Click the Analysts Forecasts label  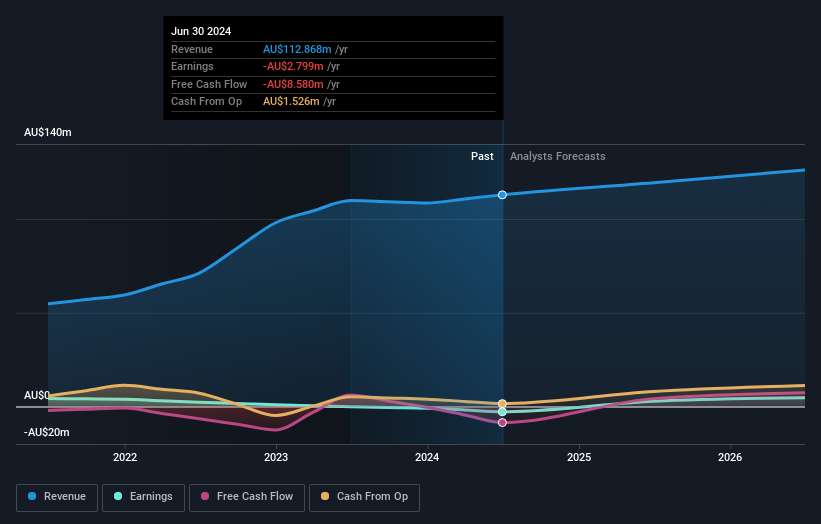pyautogui.click(x=558, y=156)
